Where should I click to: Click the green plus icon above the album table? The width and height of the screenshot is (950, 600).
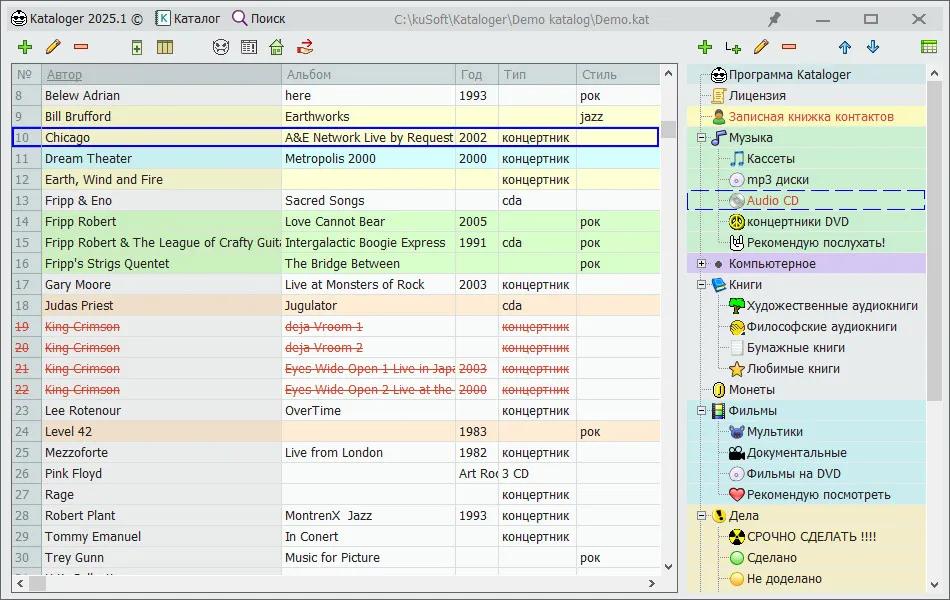[x=25, y=47]
